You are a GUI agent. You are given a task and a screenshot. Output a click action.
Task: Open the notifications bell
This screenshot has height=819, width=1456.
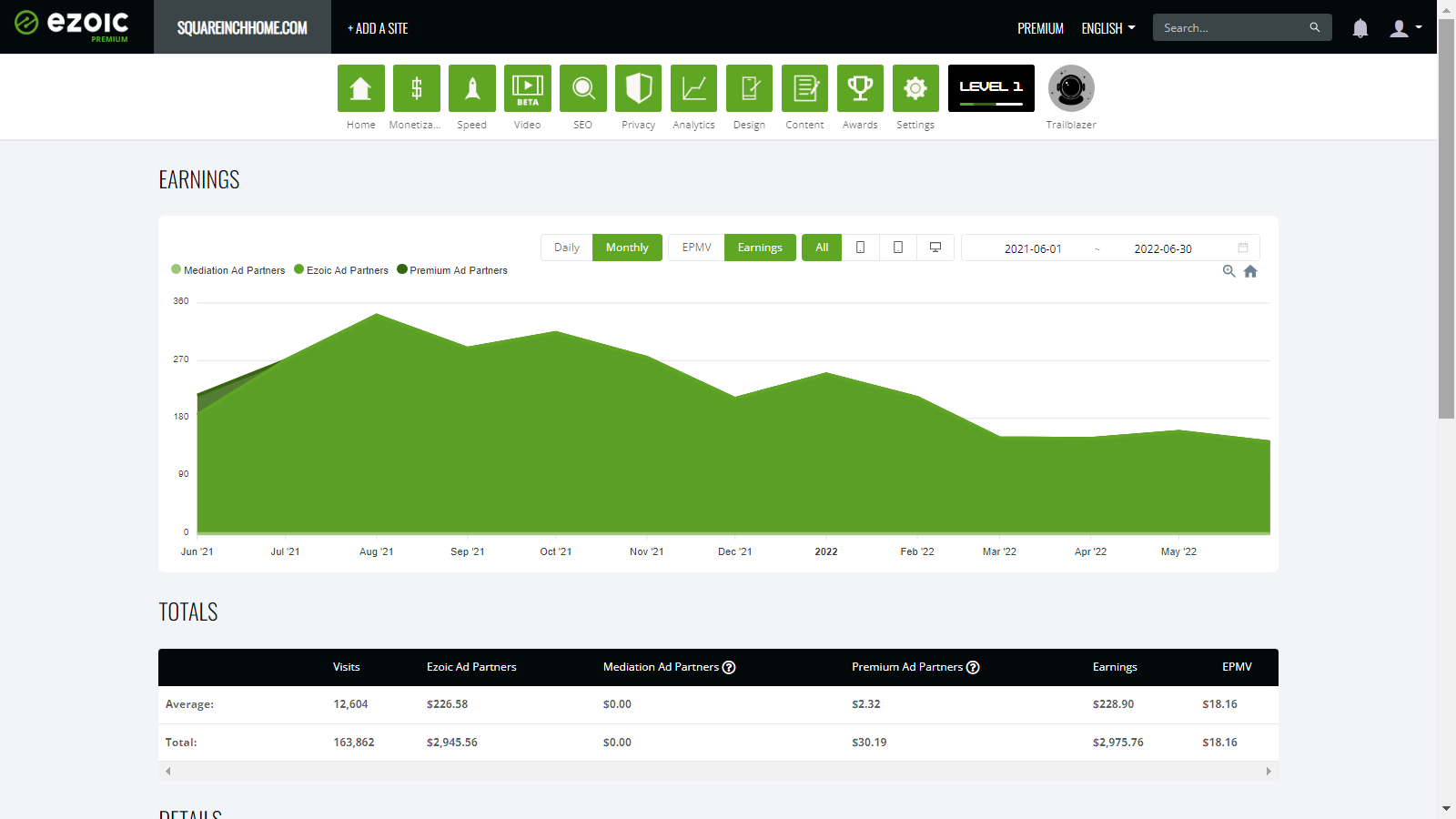click(x=1360, y=28)
